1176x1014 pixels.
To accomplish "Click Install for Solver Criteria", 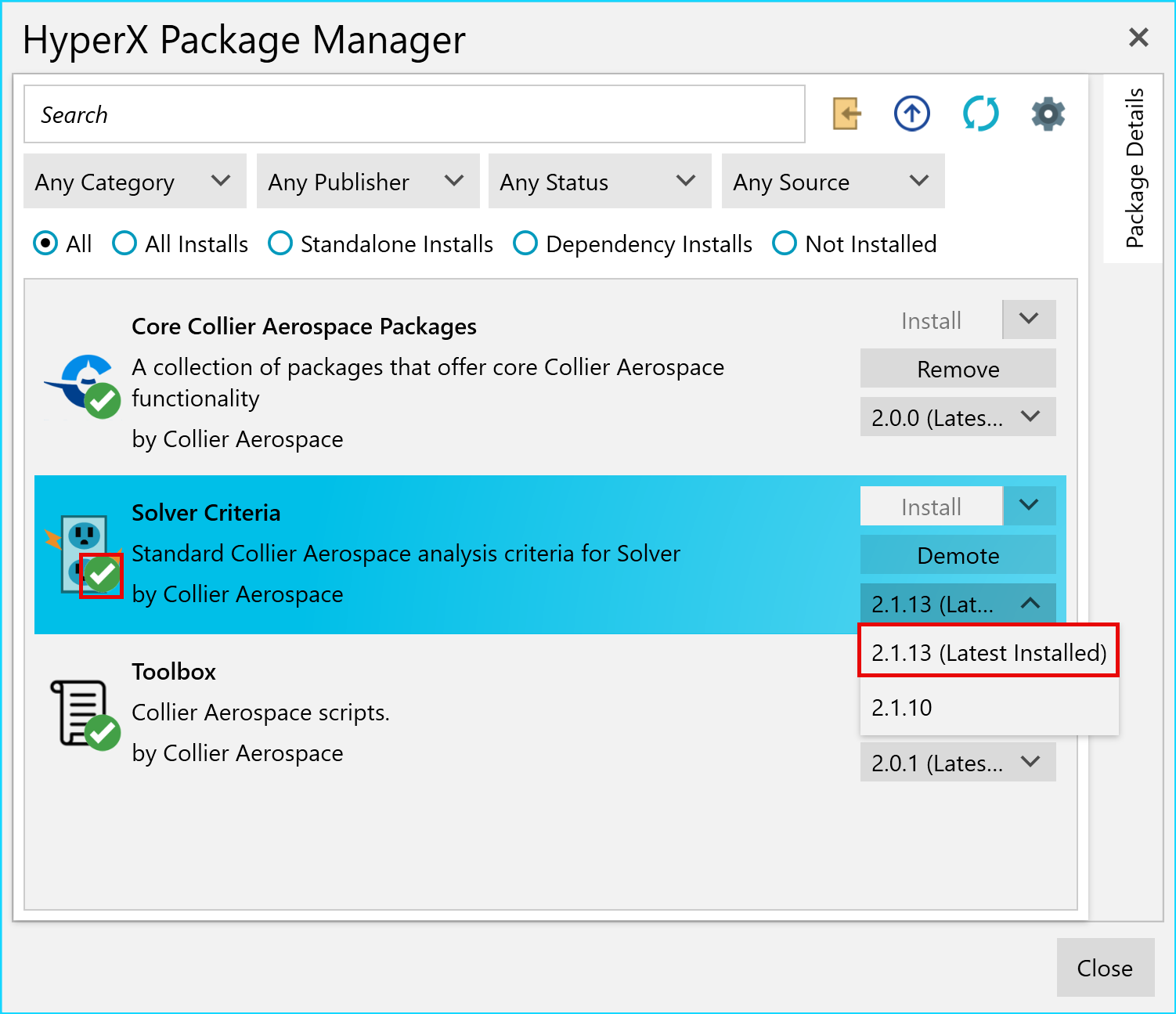I will (931, 506).
